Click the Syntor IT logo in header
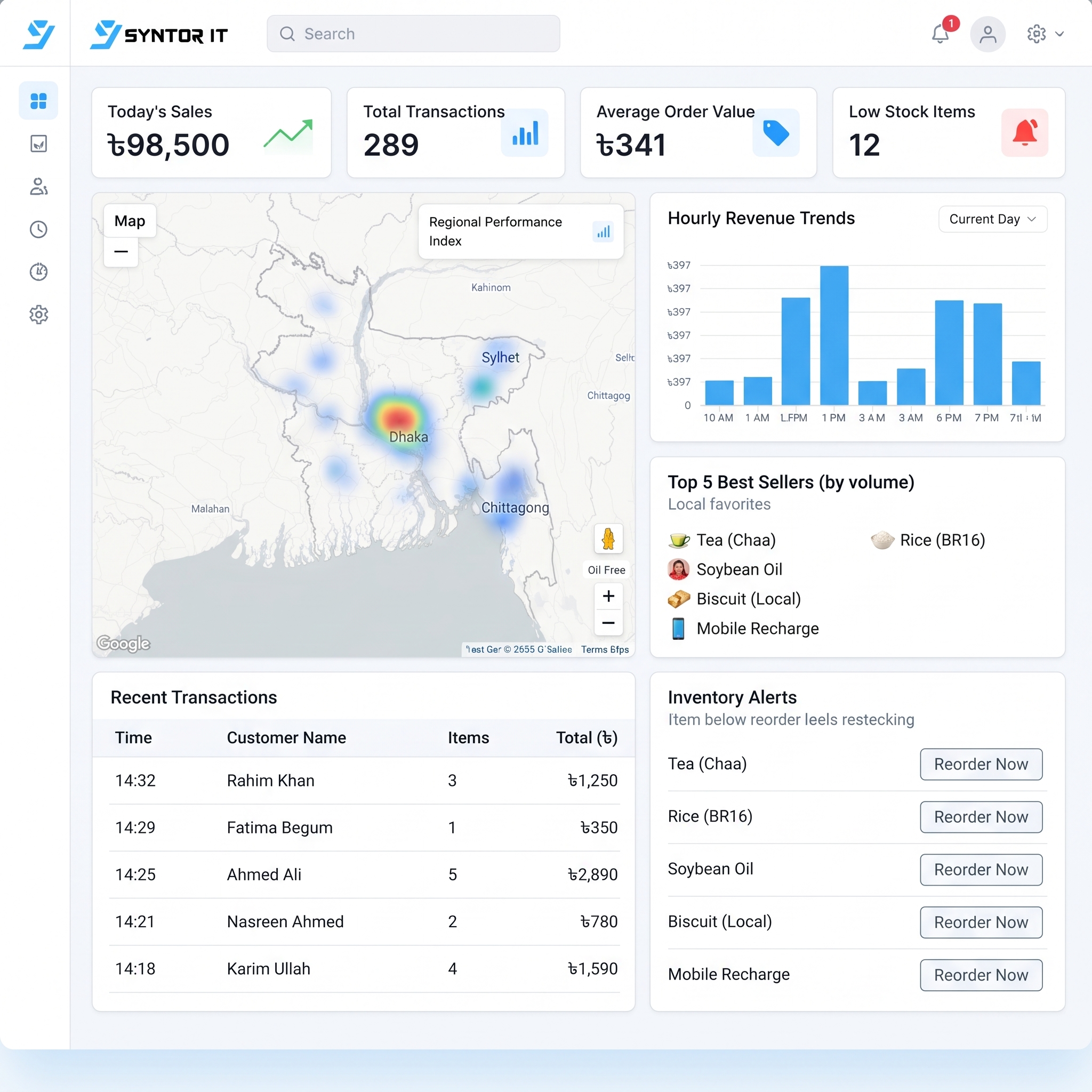The height and width of the screenshot is (1092, 1092). 159,35
